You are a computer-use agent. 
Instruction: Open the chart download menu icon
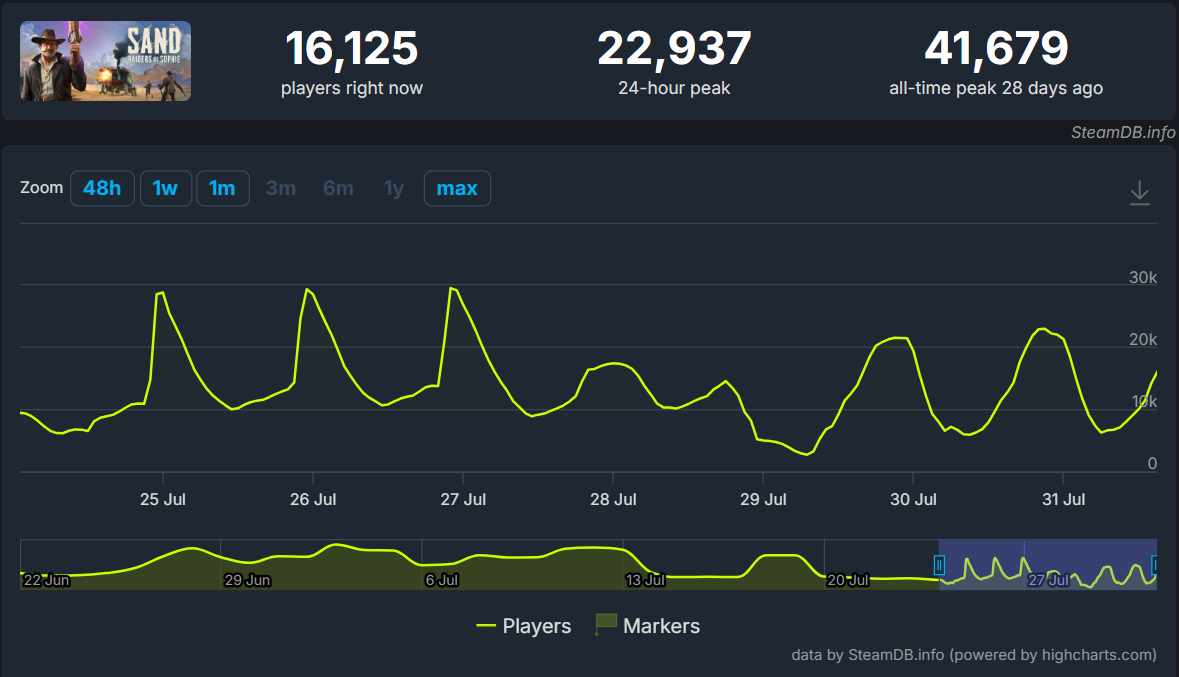tap(1140, 193)
